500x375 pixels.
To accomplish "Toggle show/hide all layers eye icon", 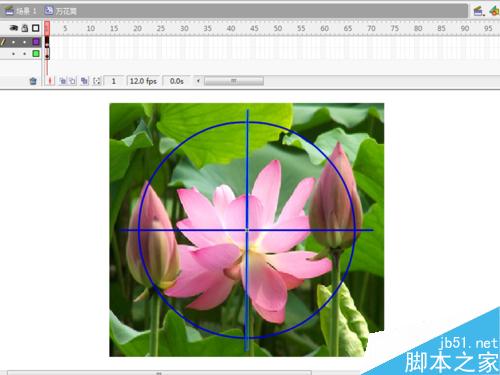I will pos(14,28).
